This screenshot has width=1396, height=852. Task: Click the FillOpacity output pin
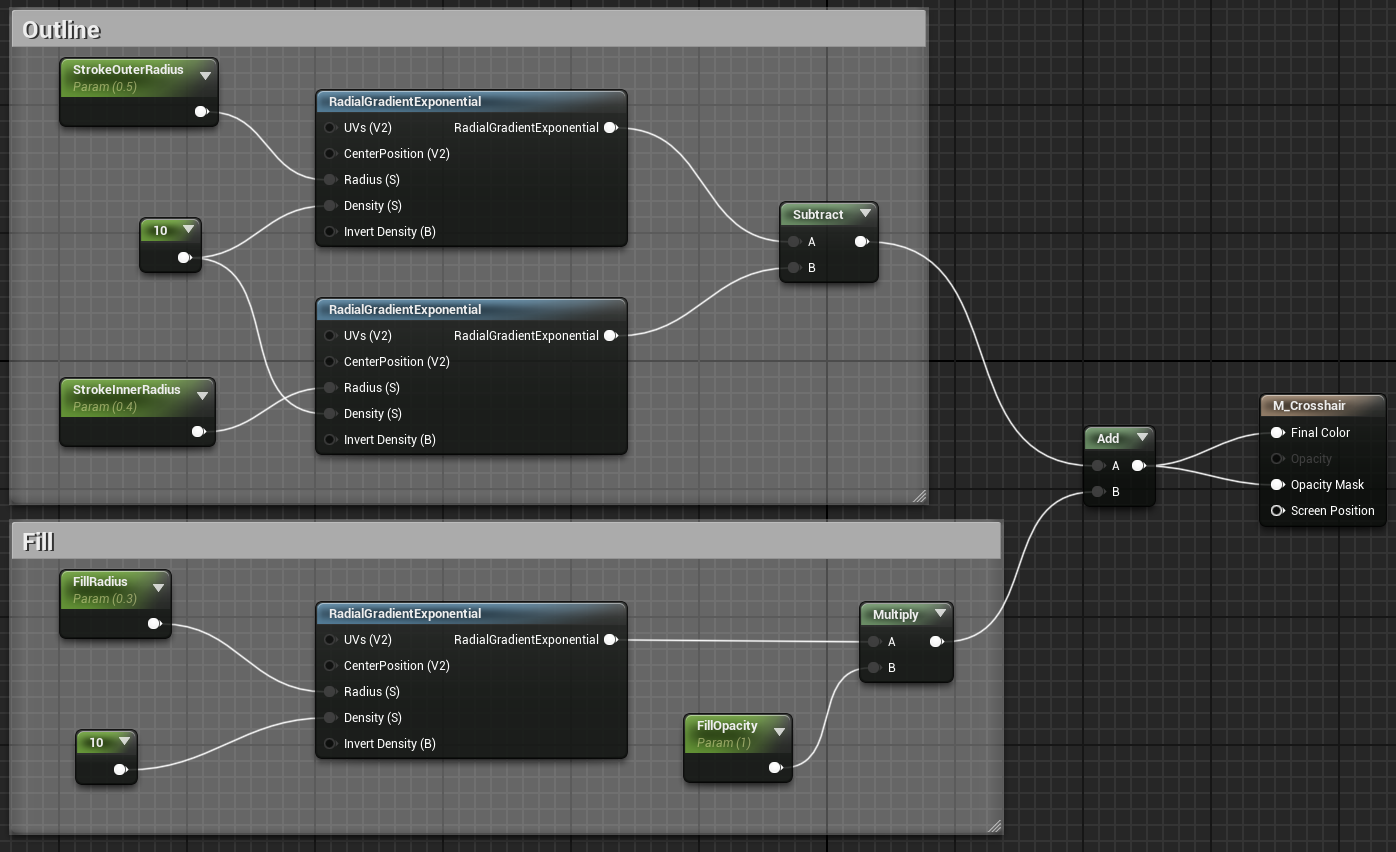775,767
